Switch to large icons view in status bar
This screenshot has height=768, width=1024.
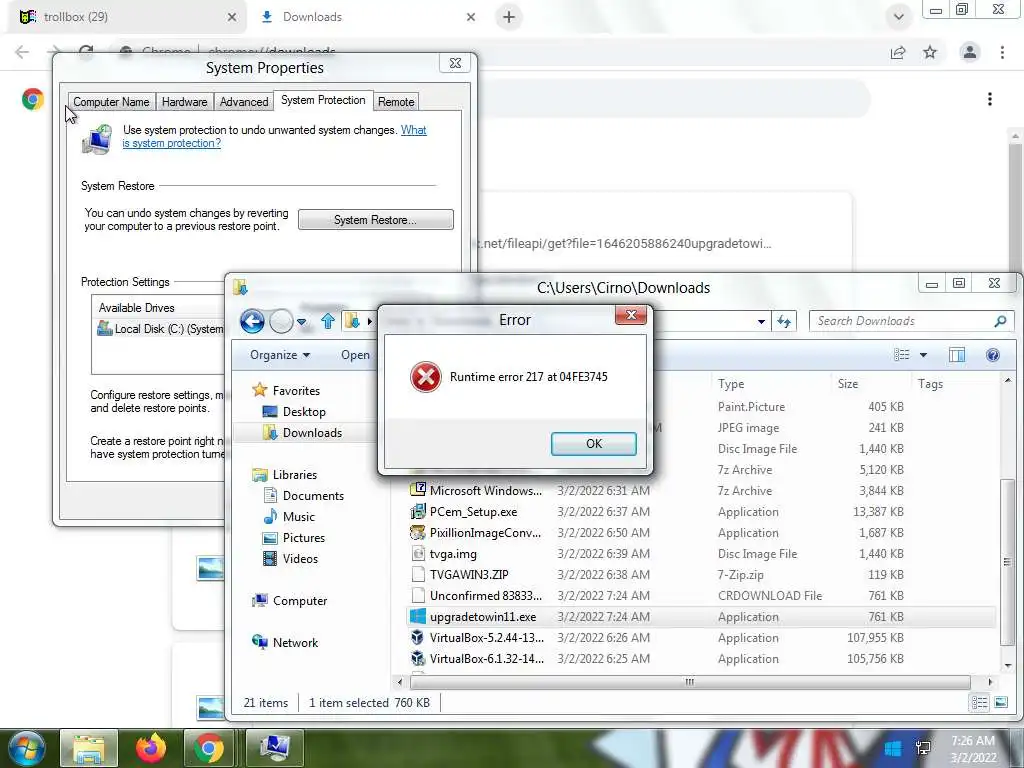coord(1000,703)
